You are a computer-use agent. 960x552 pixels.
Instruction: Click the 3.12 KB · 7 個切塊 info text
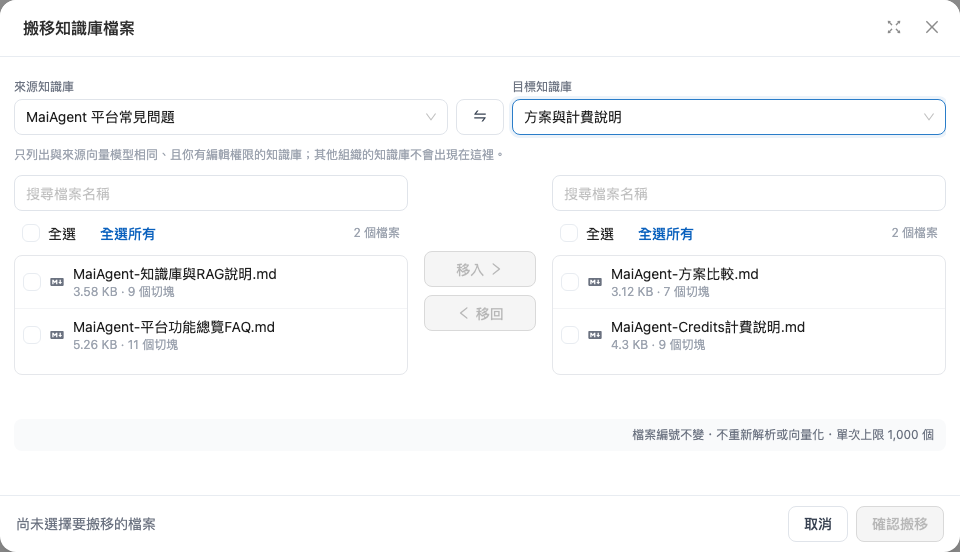pyautogui.click(x=660, y=292)
